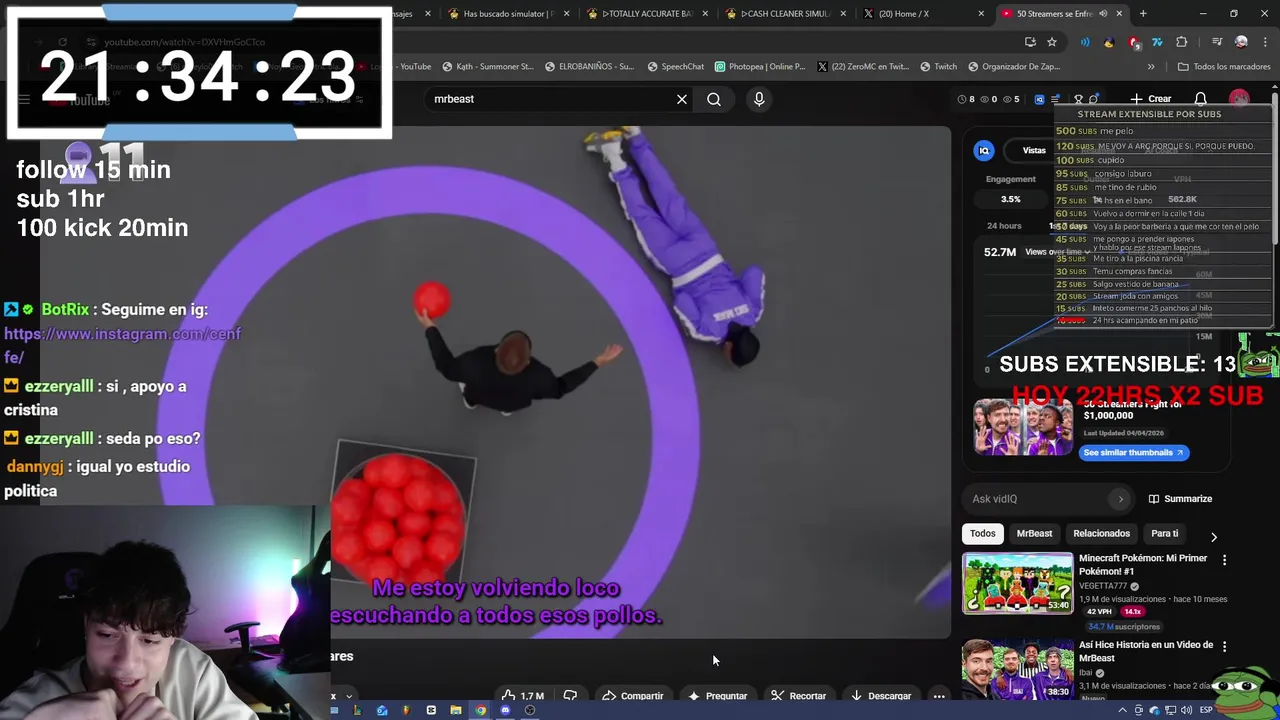Open the YouTube account avatar menu
This screenshot has width=1280, height=720.
click(x=1239, y=99)
